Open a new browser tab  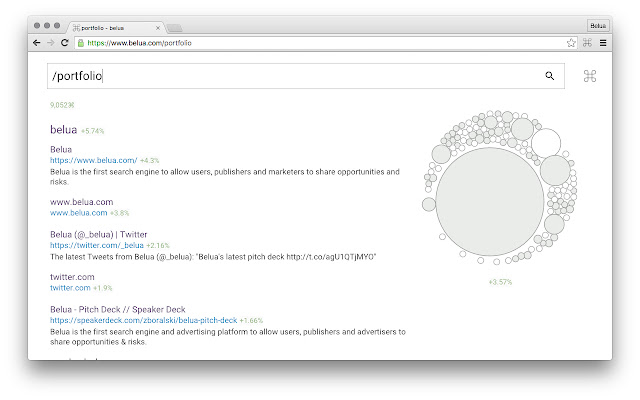174,26
